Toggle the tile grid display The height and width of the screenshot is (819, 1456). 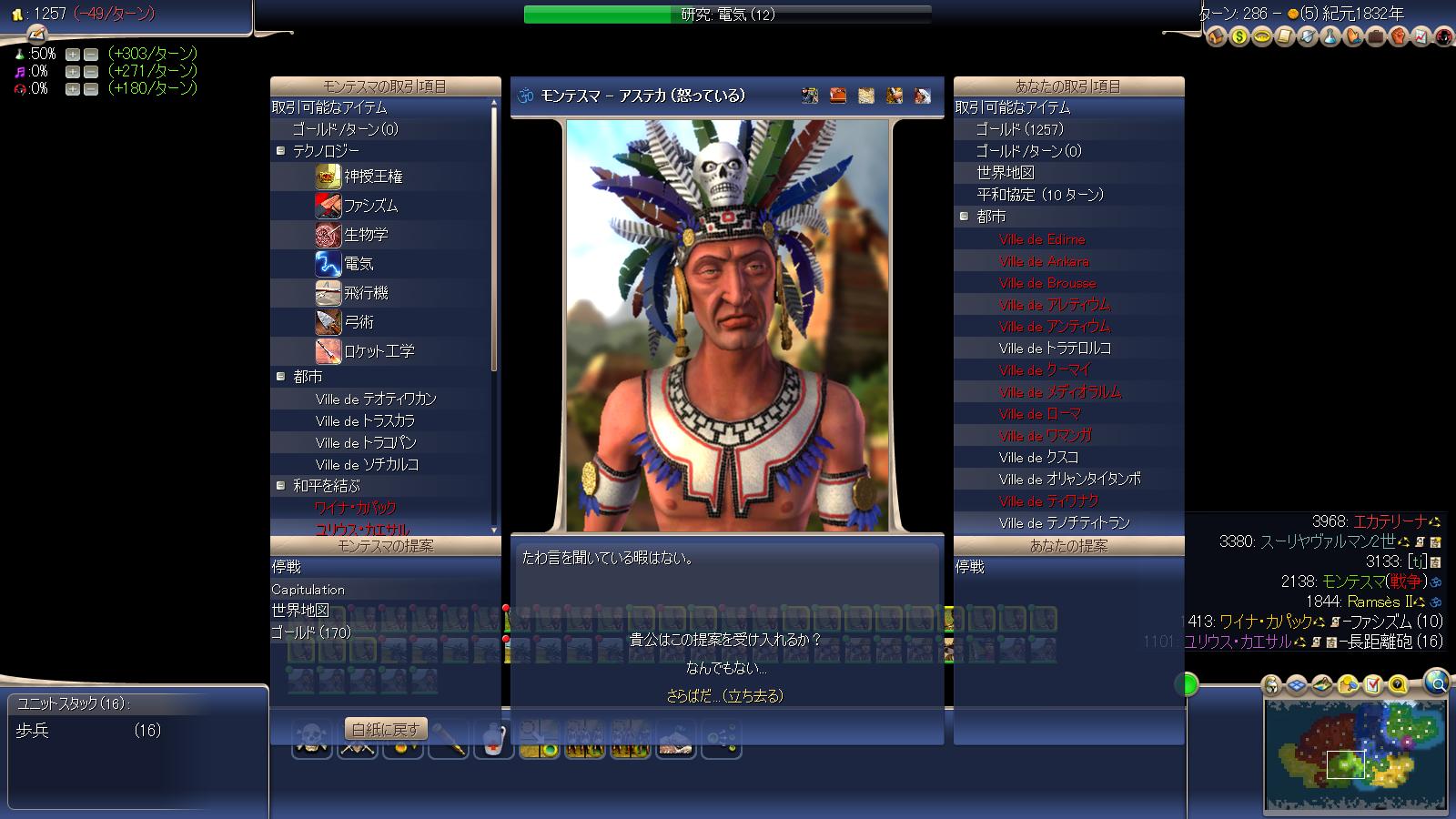pos(1297,685)
